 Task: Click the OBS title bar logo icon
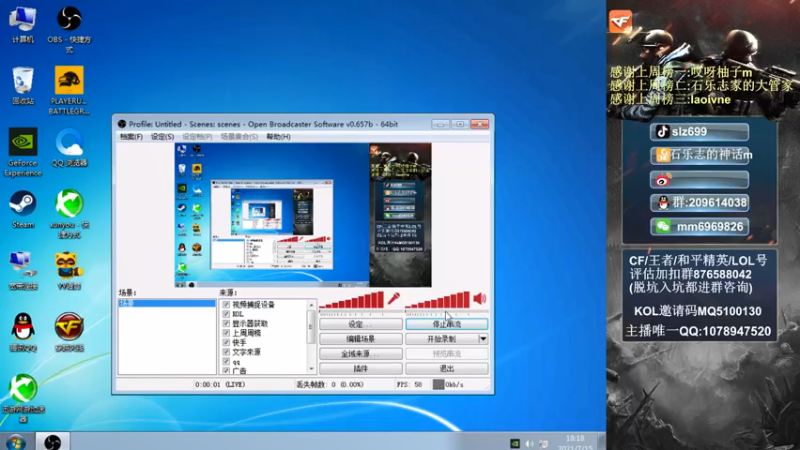pyautogui.click(x=121, y=124)
